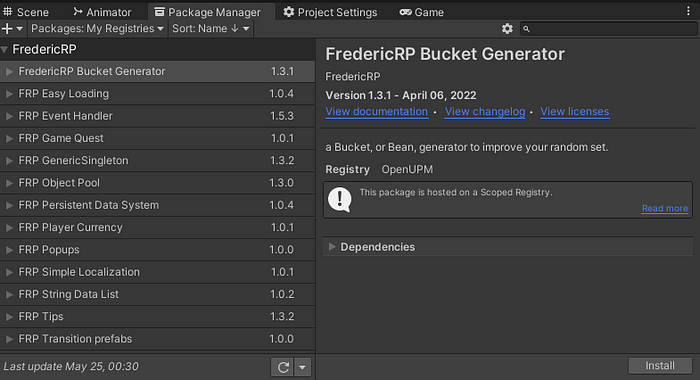This screenshot has width=700, height=380.
Task: Open Package Manager advanced settings gear
Action: 507,29
